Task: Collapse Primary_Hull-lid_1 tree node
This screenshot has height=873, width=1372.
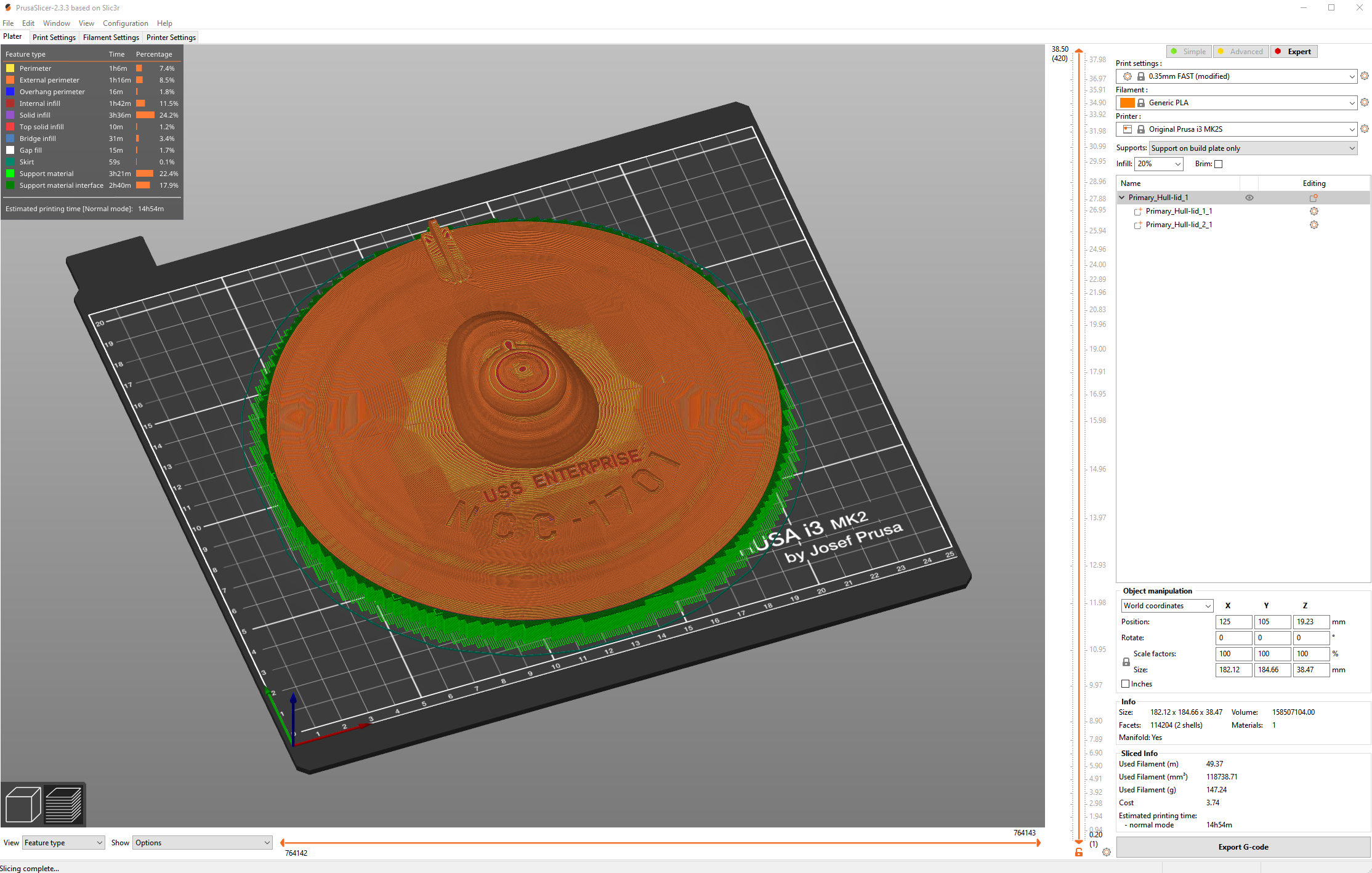Action: tap(1122, 198)
